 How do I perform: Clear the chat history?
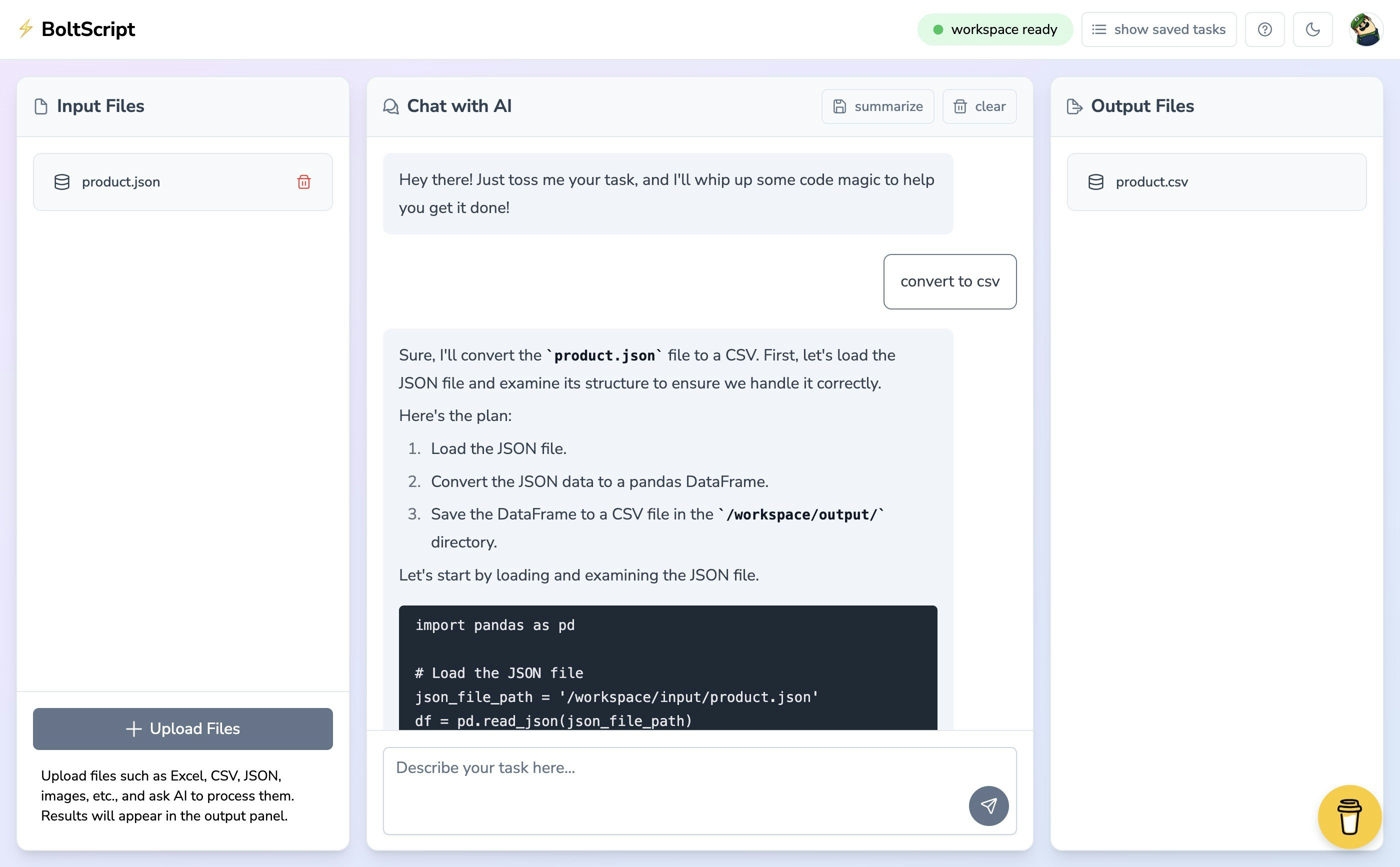[x=979, y=106]
